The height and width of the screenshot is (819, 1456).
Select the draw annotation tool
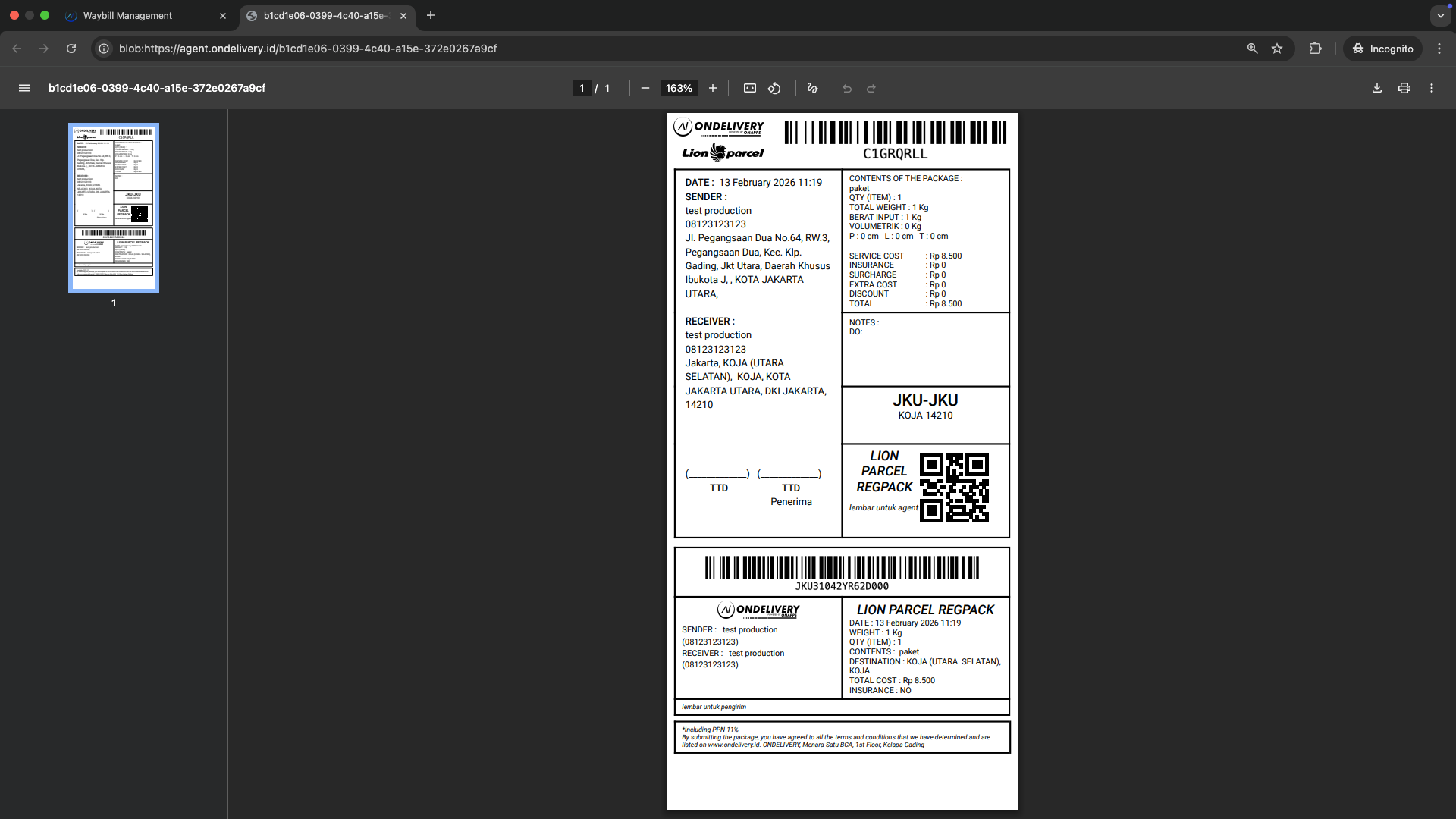[x=812, y=88]
